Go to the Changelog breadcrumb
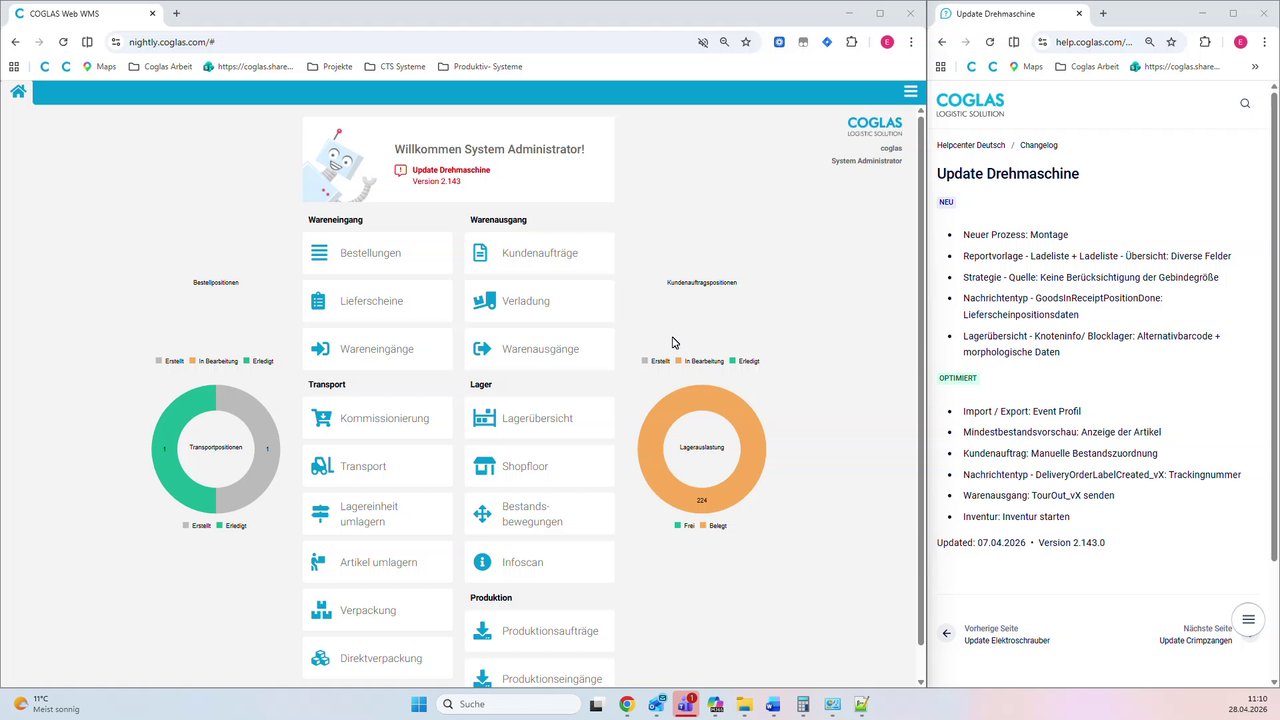1280x720 pixels. (x=1039, y=145)
